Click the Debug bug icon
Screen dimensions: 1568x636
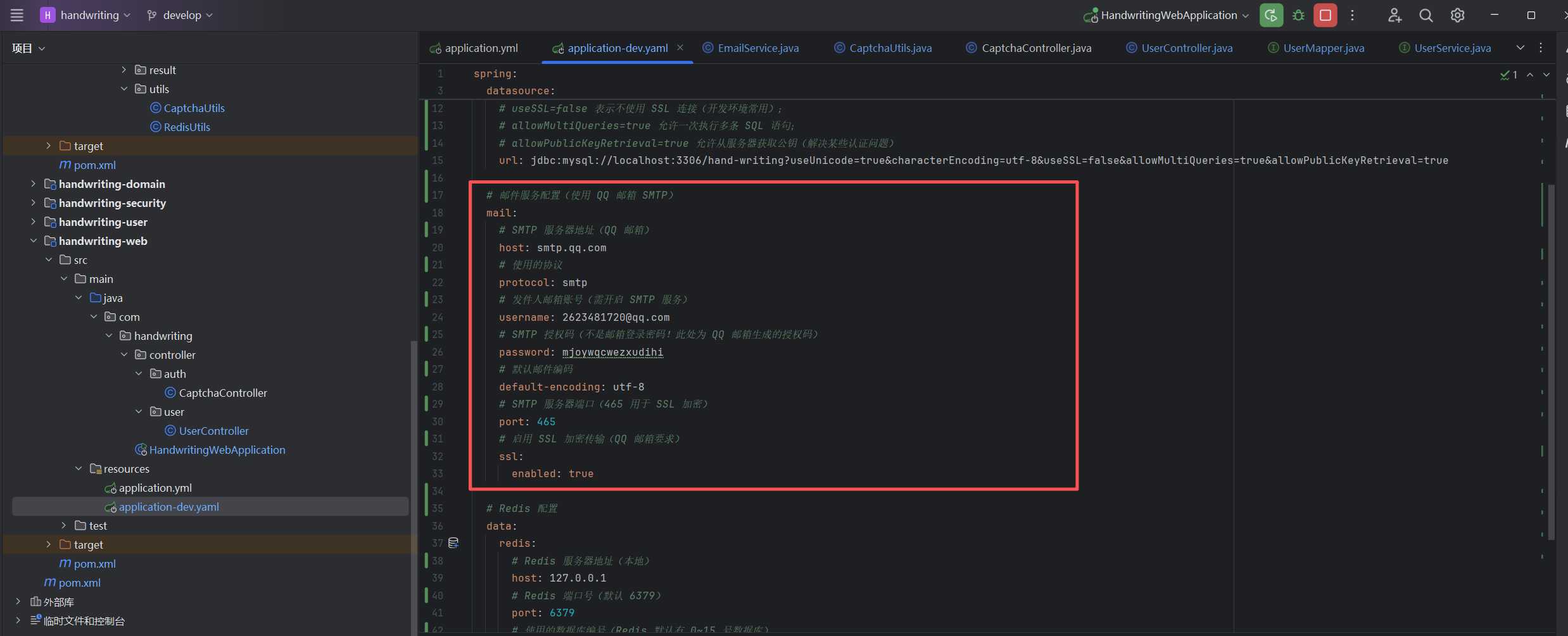tap(1298, 15)
